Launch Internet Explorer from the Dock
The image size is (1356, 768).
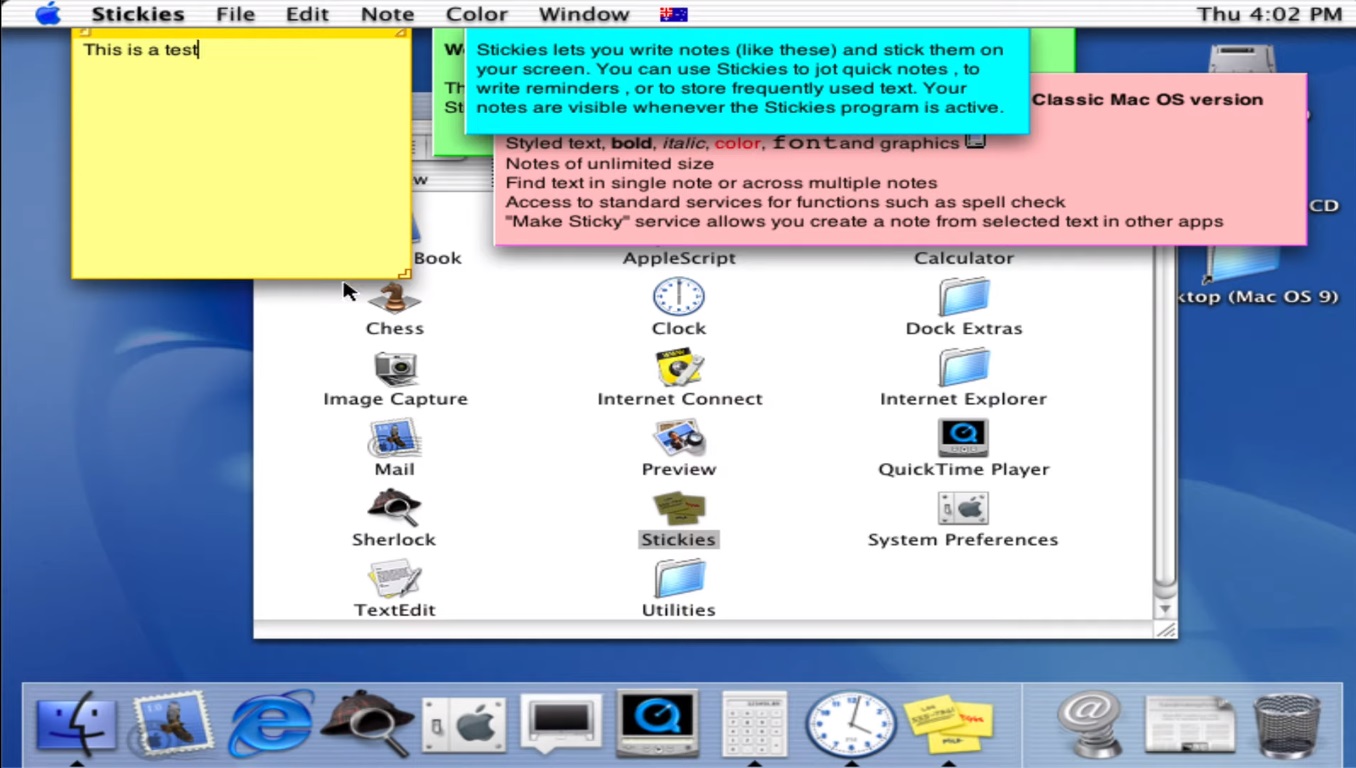270,722
